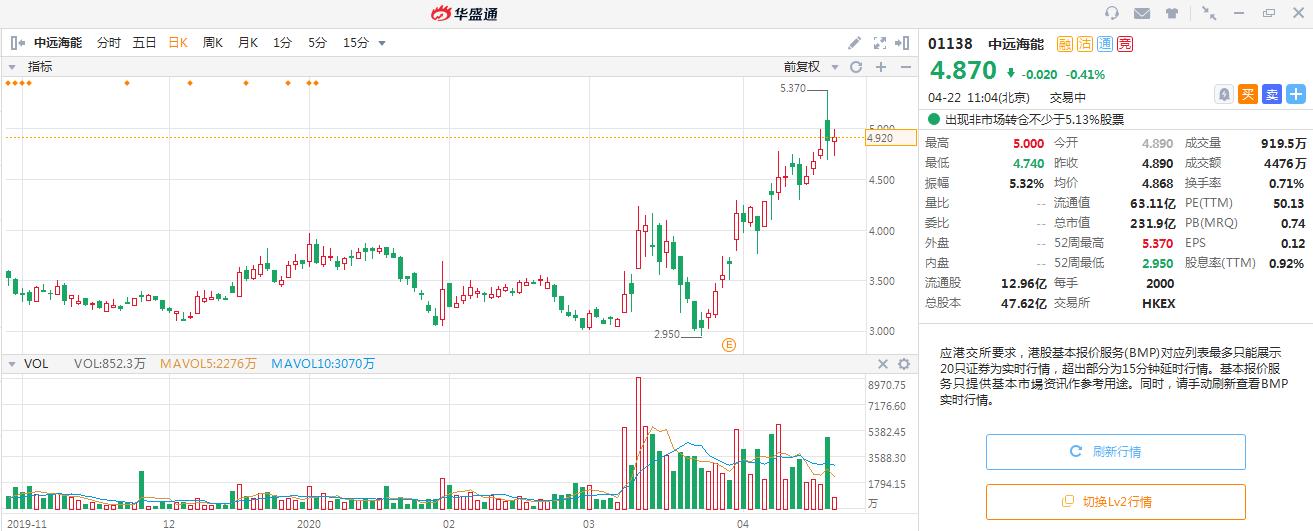Select the 月K monthly candlestick tab
Viewport: 1313px width, 531px height.
tap(247, 43)
